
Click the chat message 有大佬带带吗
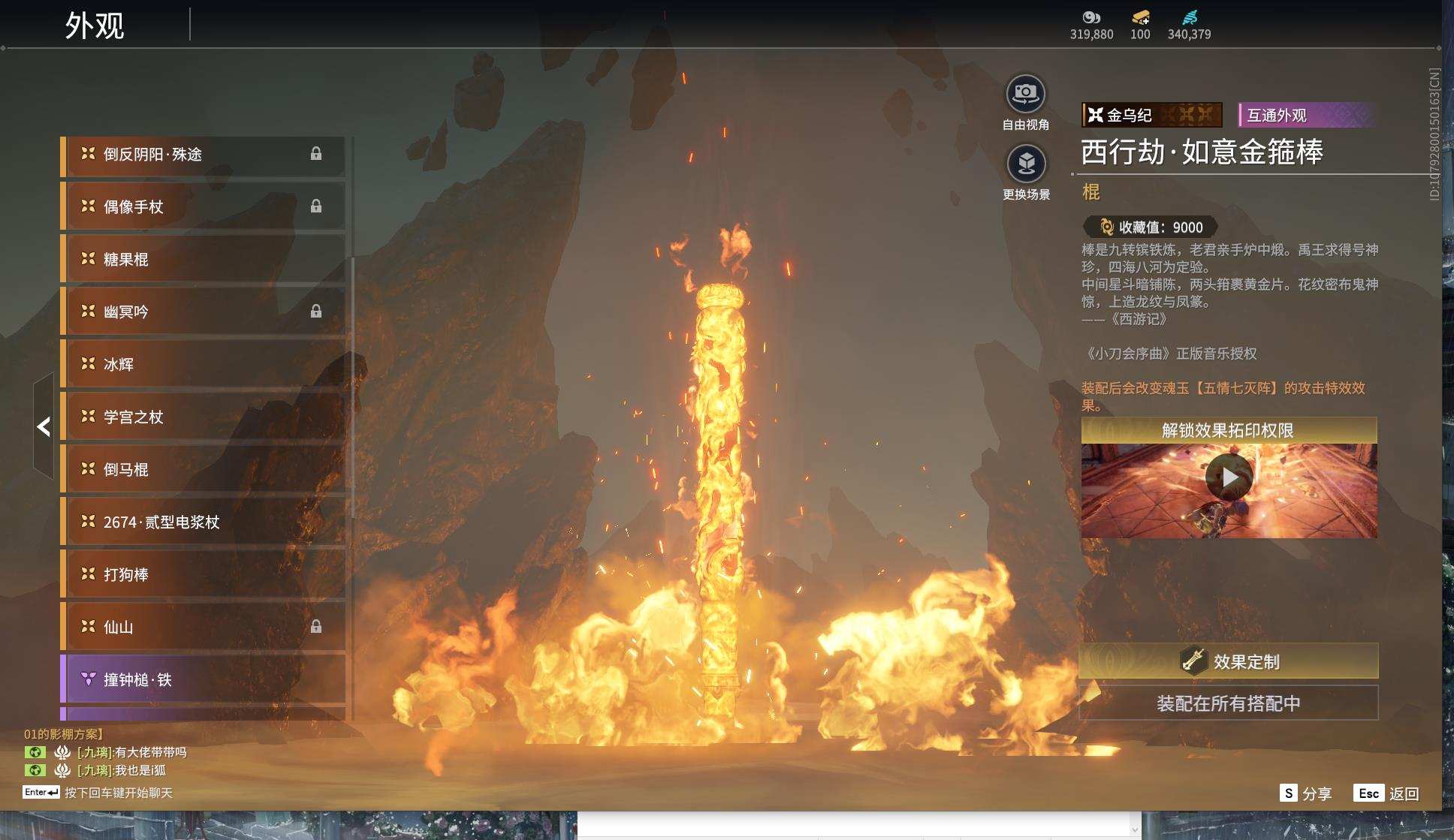pos(150,752)
